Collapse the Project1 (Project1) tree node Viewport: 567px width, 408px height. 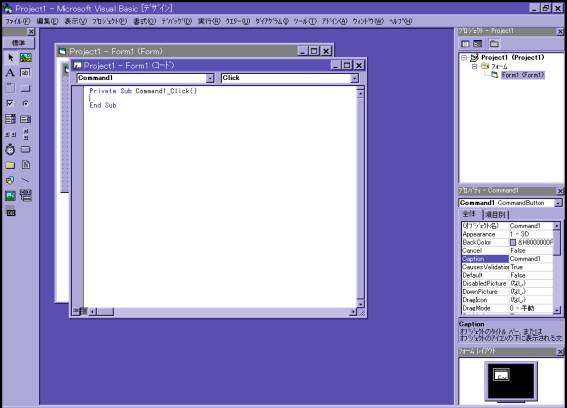click(464, 58)
